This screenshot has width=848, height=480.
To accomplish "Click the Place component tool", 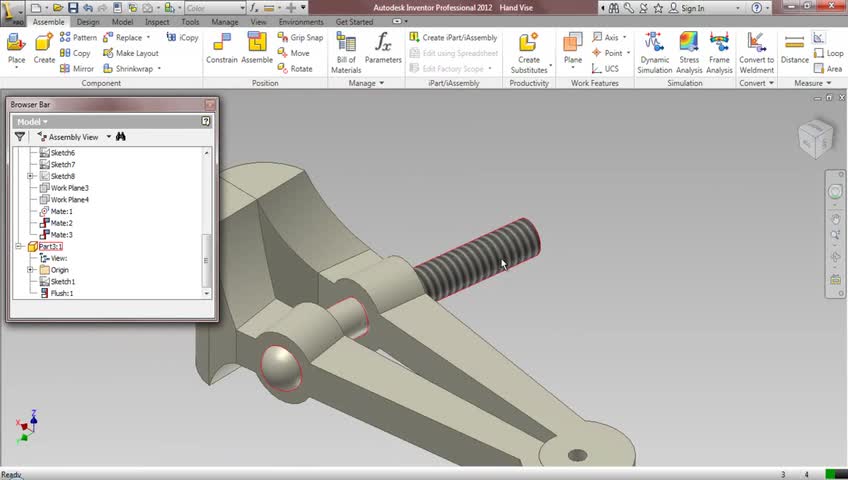I will (16, 49).
